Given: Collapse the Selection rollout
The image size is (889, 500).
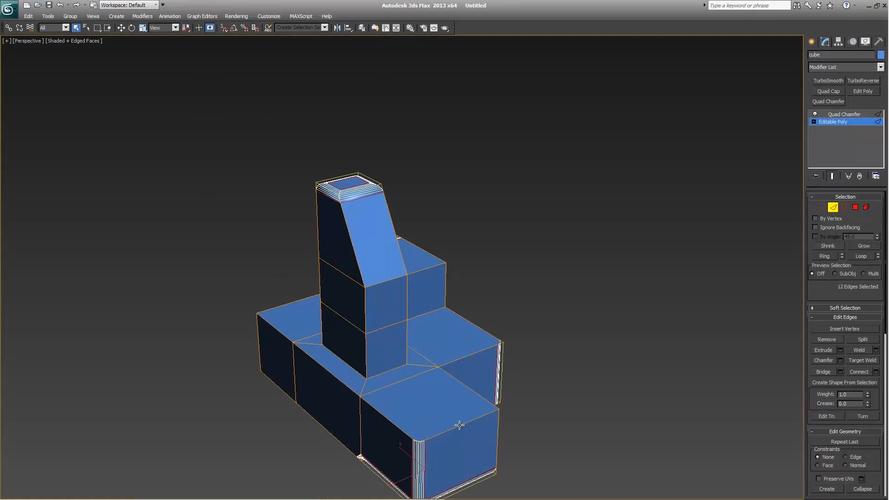Looking at the screenshot, I should (845, 197).
